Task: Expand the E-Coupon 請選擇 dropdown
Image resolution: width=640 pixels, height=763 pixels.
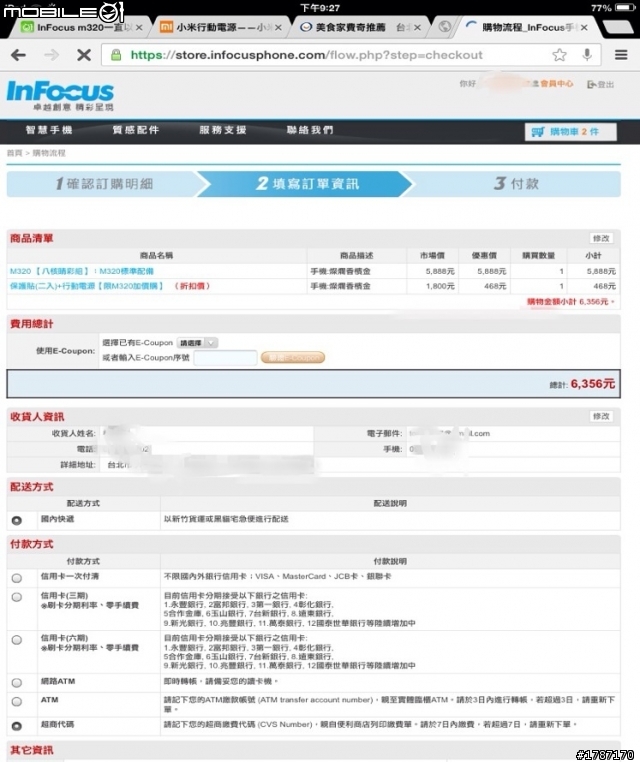Action: pyautogui.click(x=197, y=343)
